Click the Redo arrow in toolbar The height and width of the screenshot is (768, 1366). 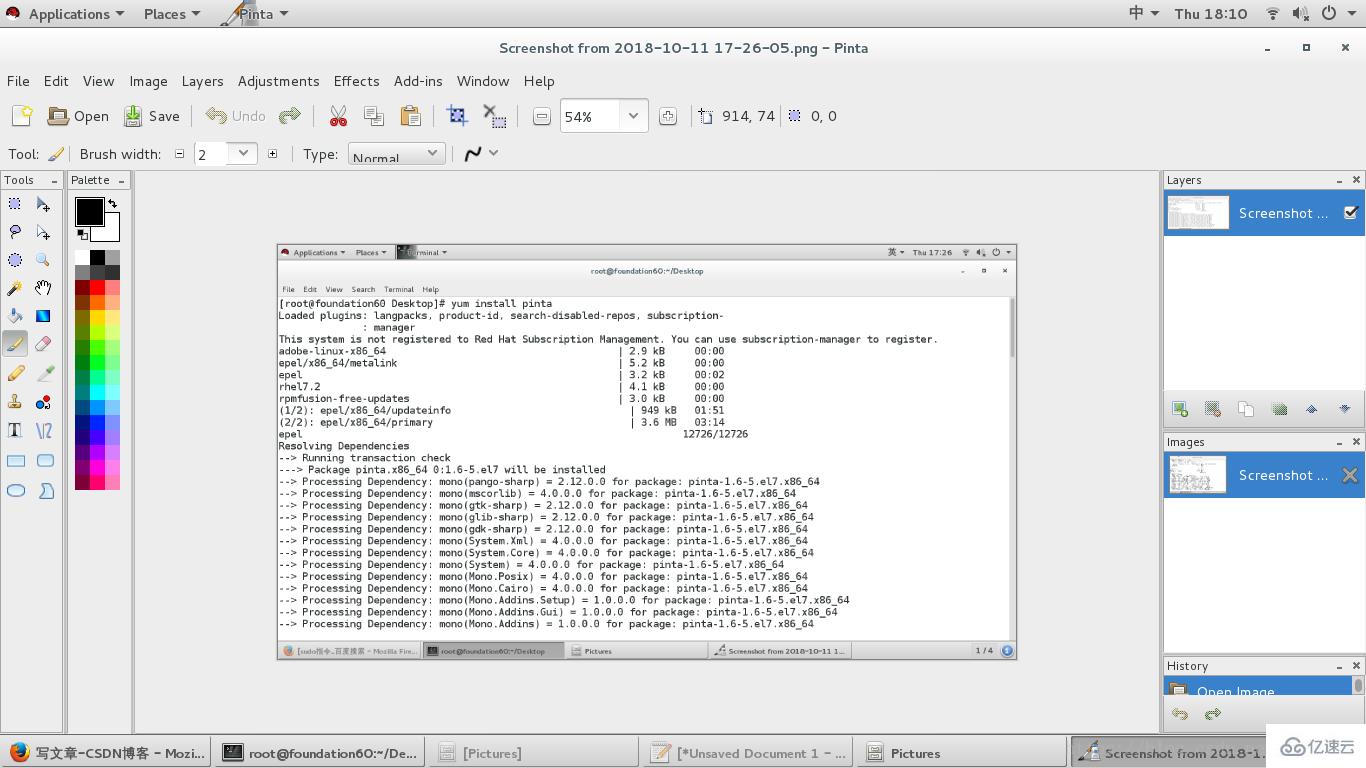(290, 116)
